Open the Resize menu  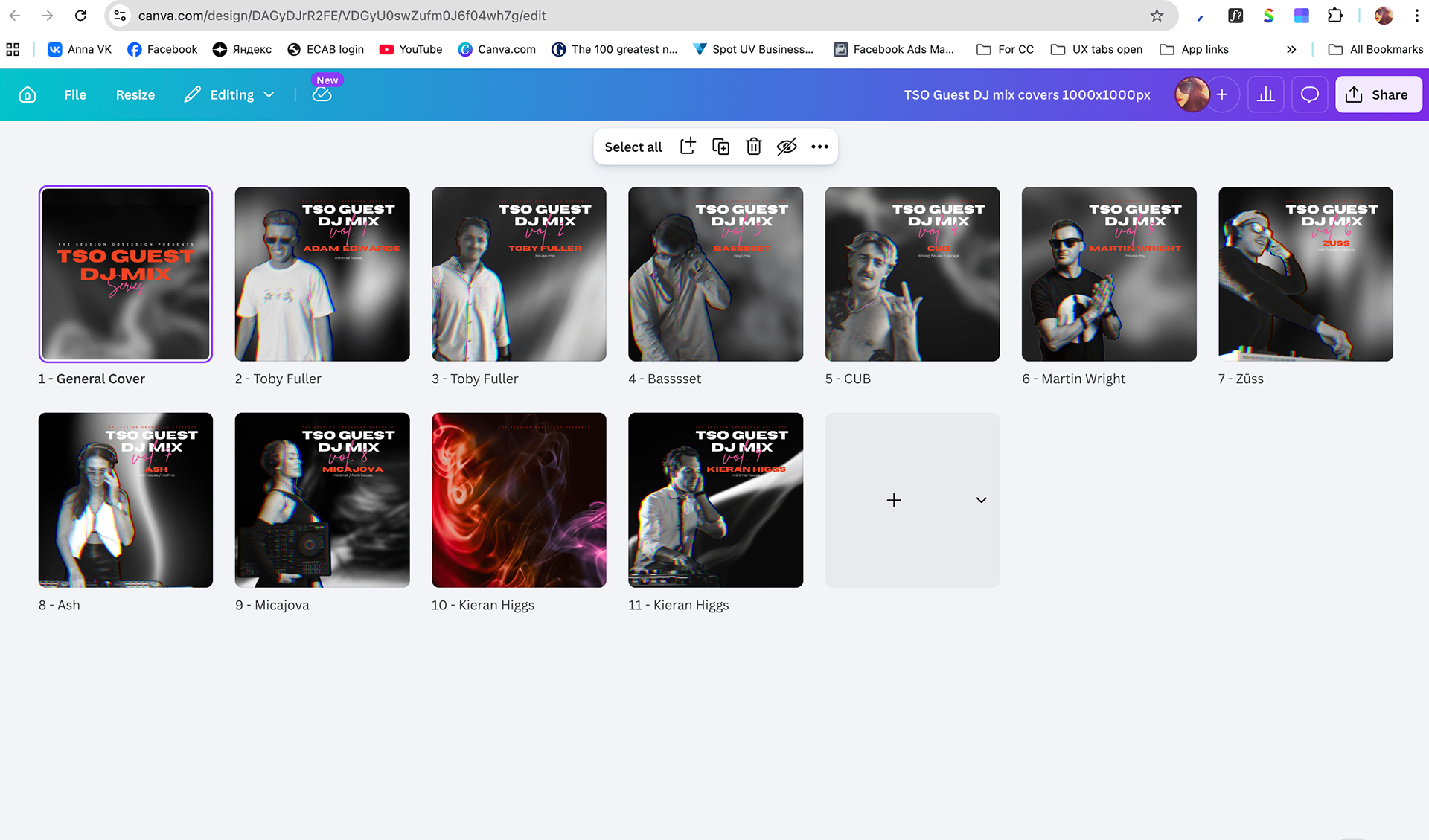(135, 94)
